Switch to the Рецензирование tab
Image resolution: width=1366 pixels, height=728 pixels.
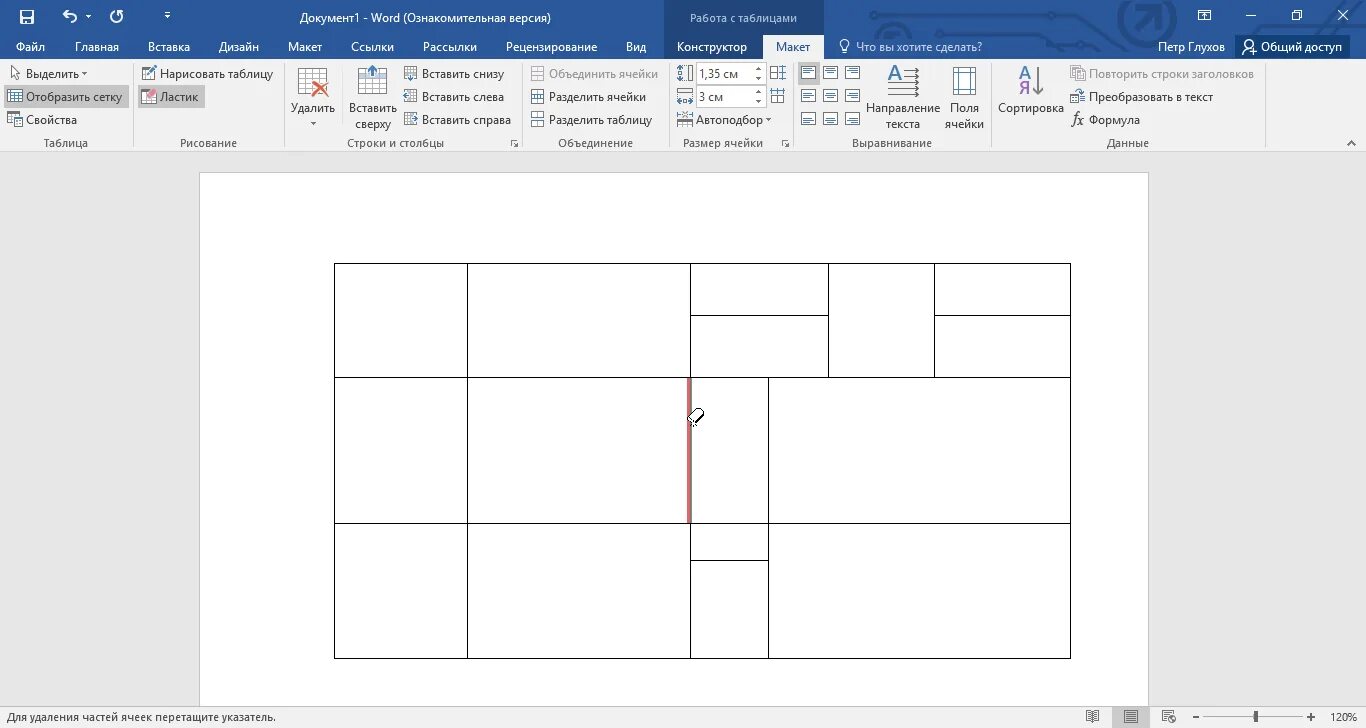coord(551,47)
